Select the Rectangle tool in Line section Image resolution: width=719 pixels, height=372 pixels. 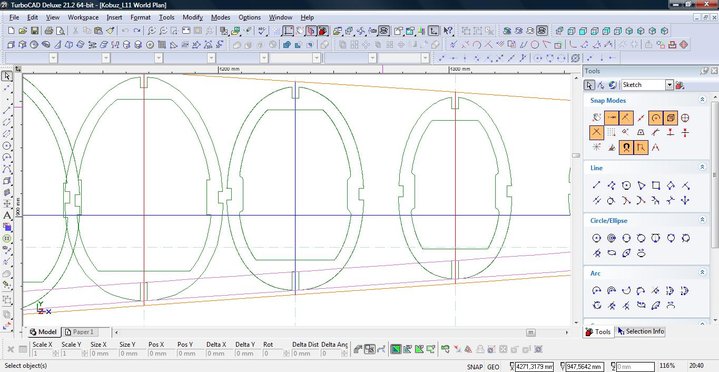click(656, 185)
